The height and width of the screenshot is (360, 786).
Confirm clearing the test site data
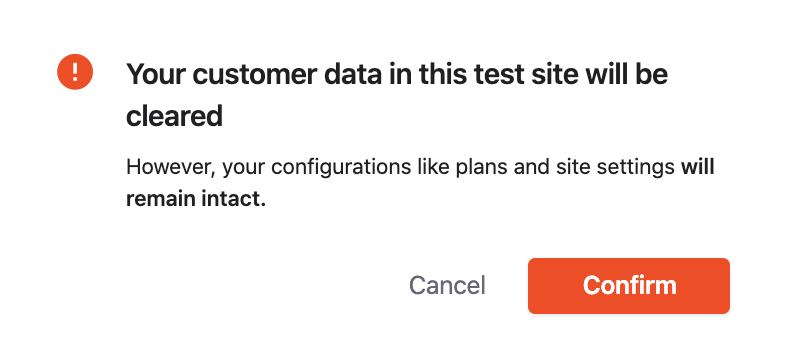tap(629, 286)
